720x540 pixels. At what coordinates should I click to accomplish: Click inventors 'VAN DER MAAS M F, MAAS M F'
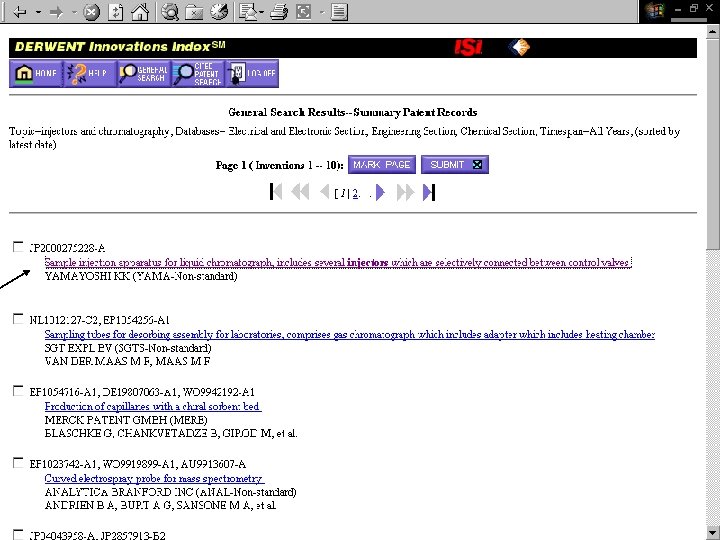[x=127, y=361]
